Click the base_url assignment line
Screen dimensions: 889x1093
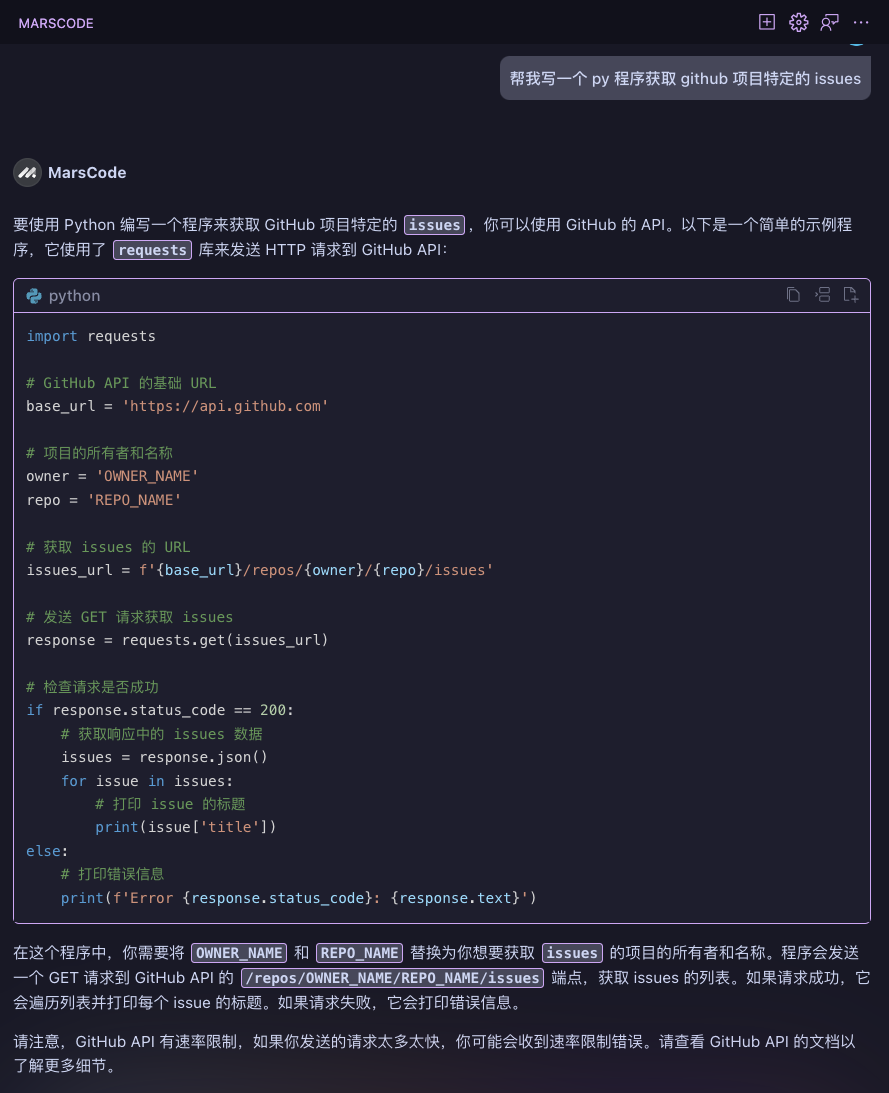[x=177, y=406]
